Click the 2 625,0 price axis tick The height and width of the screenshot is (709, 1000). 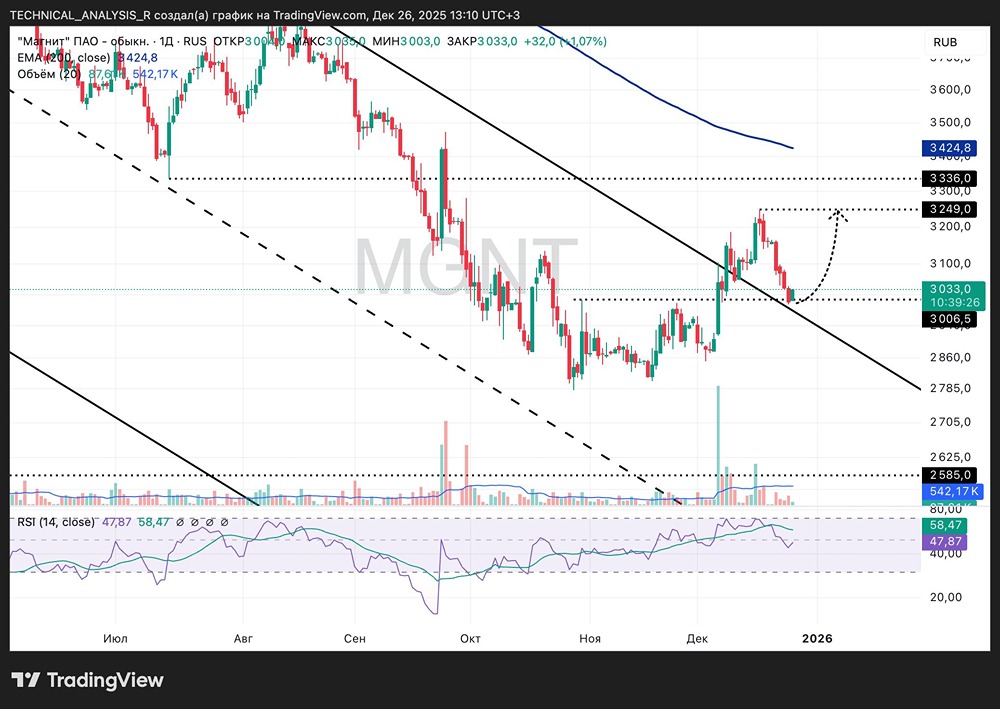950,457
